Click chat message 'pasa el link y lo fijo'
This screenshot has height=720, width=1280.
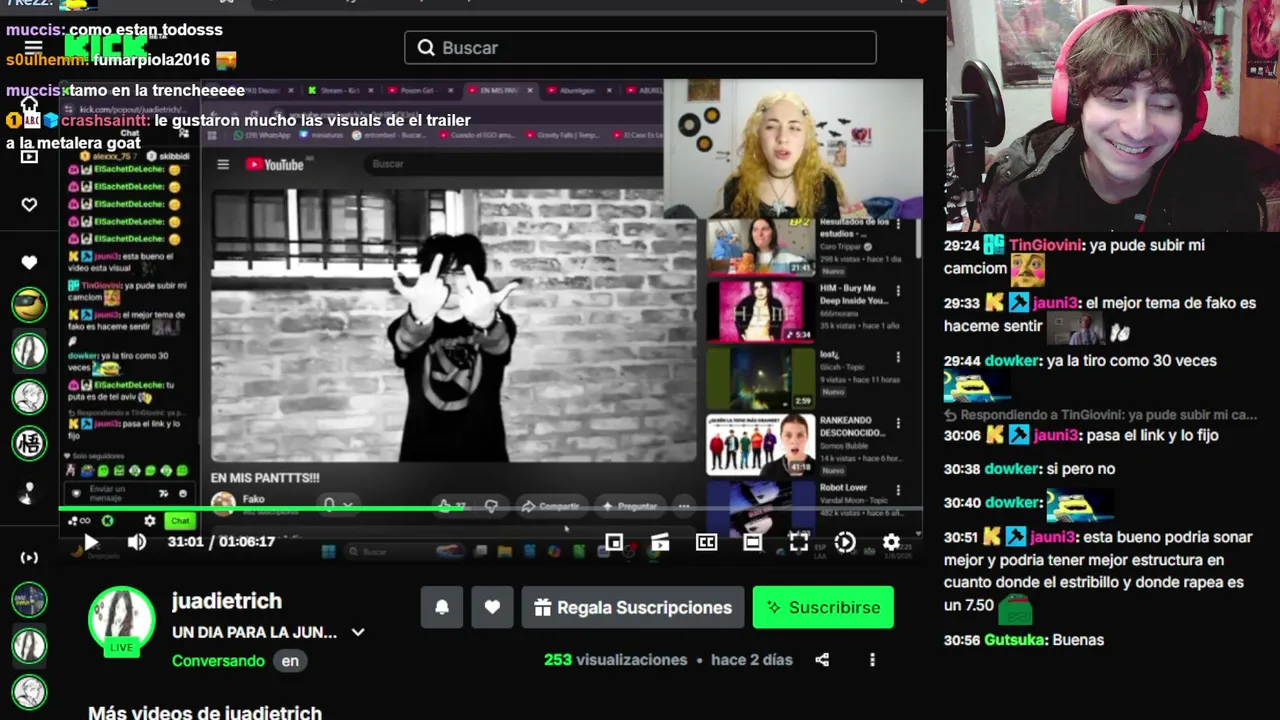pyautogui.click(x=1151, y=435)
